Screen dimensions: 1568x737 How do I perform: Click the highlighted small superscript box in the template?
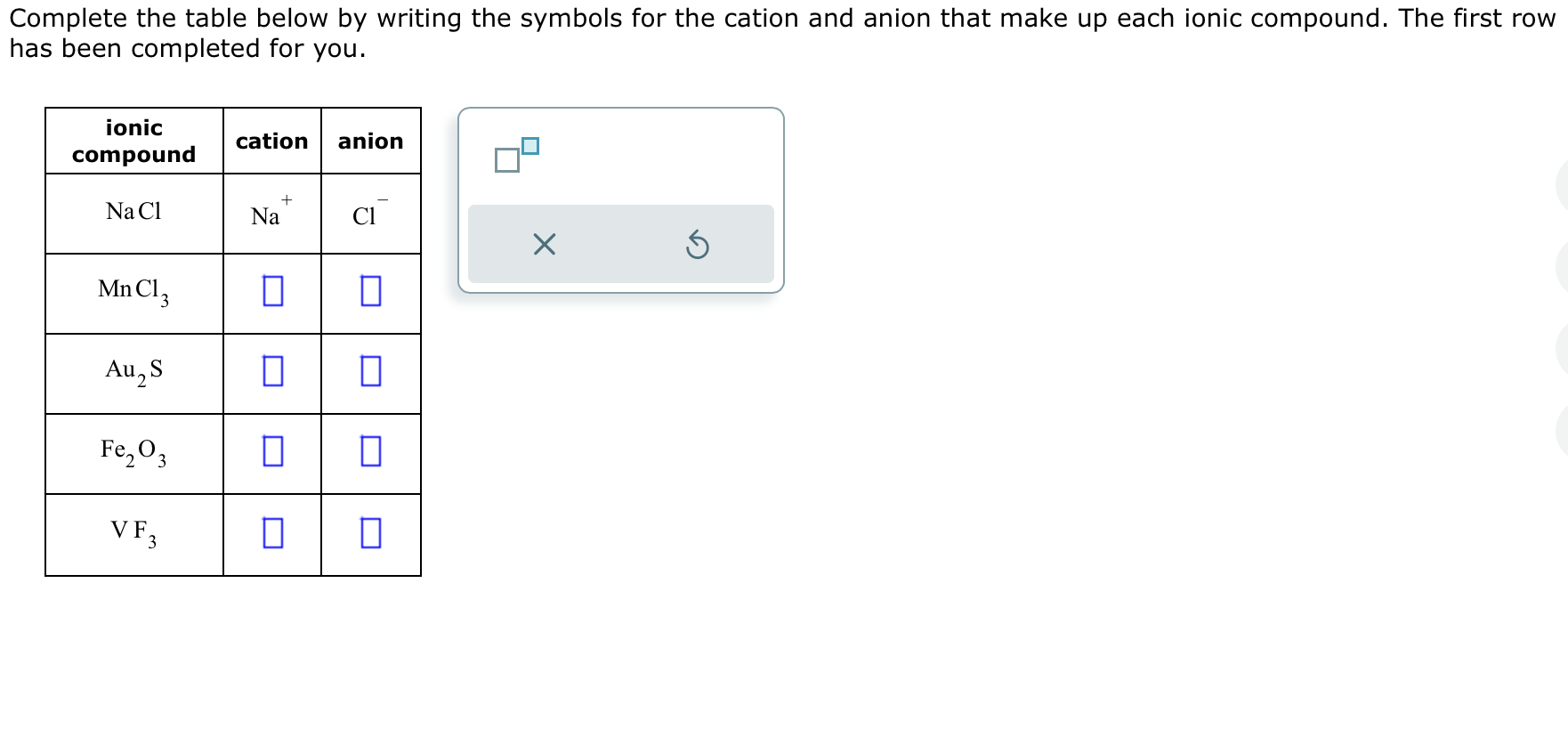point(530,144)
